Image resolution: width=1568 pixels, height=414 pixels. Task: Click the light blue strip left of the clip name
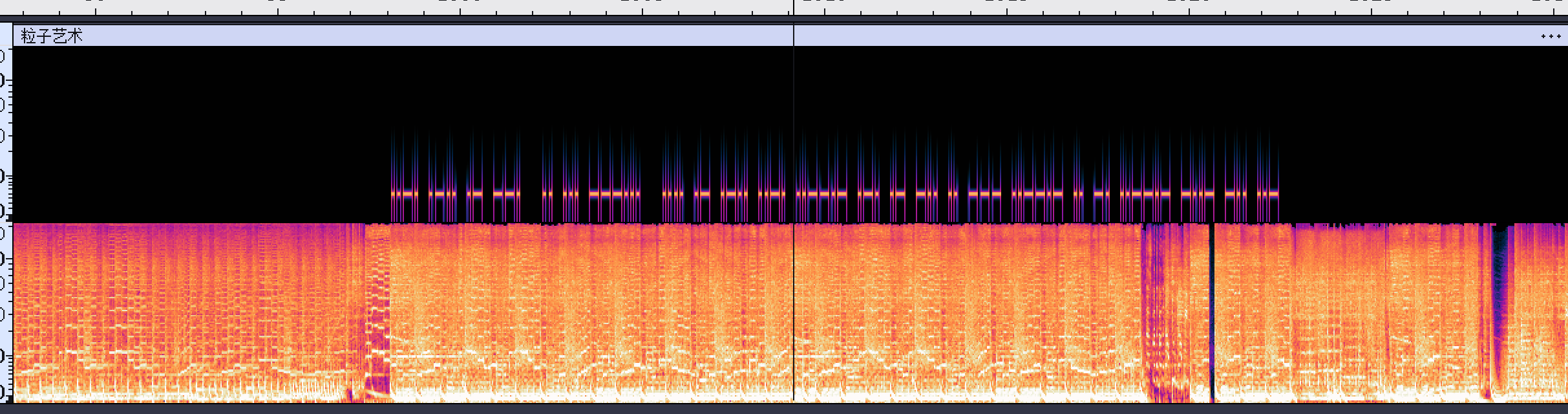(x=6, y=36)
